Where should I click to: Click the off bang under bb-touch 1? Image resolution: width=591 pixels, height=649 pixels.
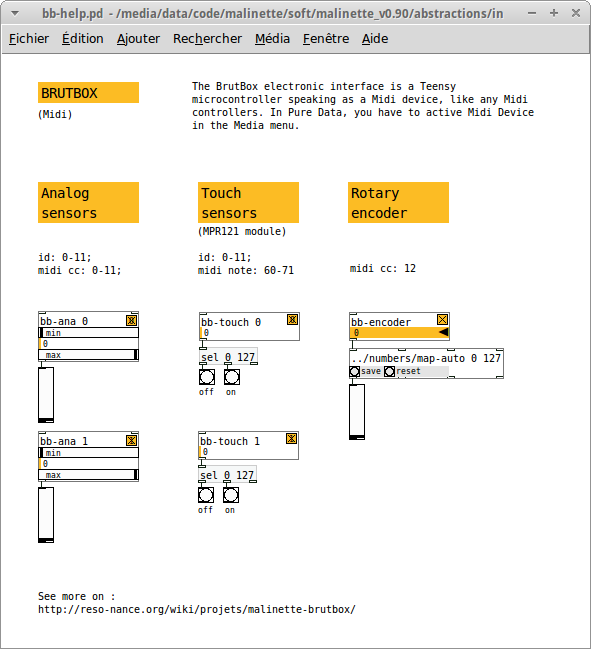[x=206, y=495]
